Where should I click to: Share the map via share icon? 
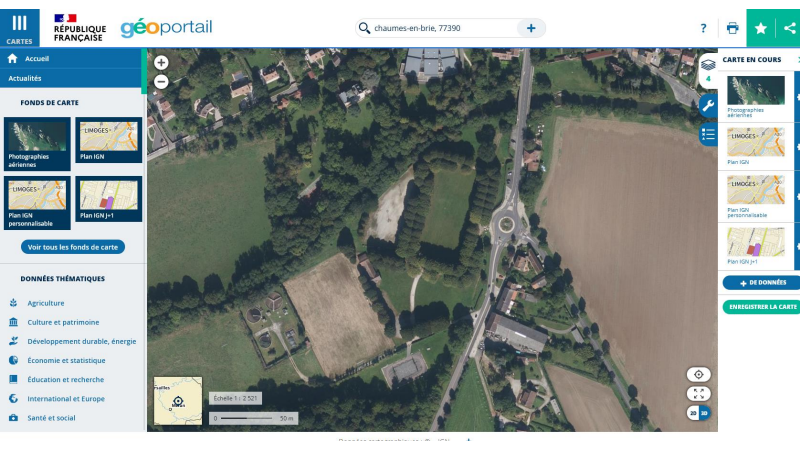click(789, 28)
